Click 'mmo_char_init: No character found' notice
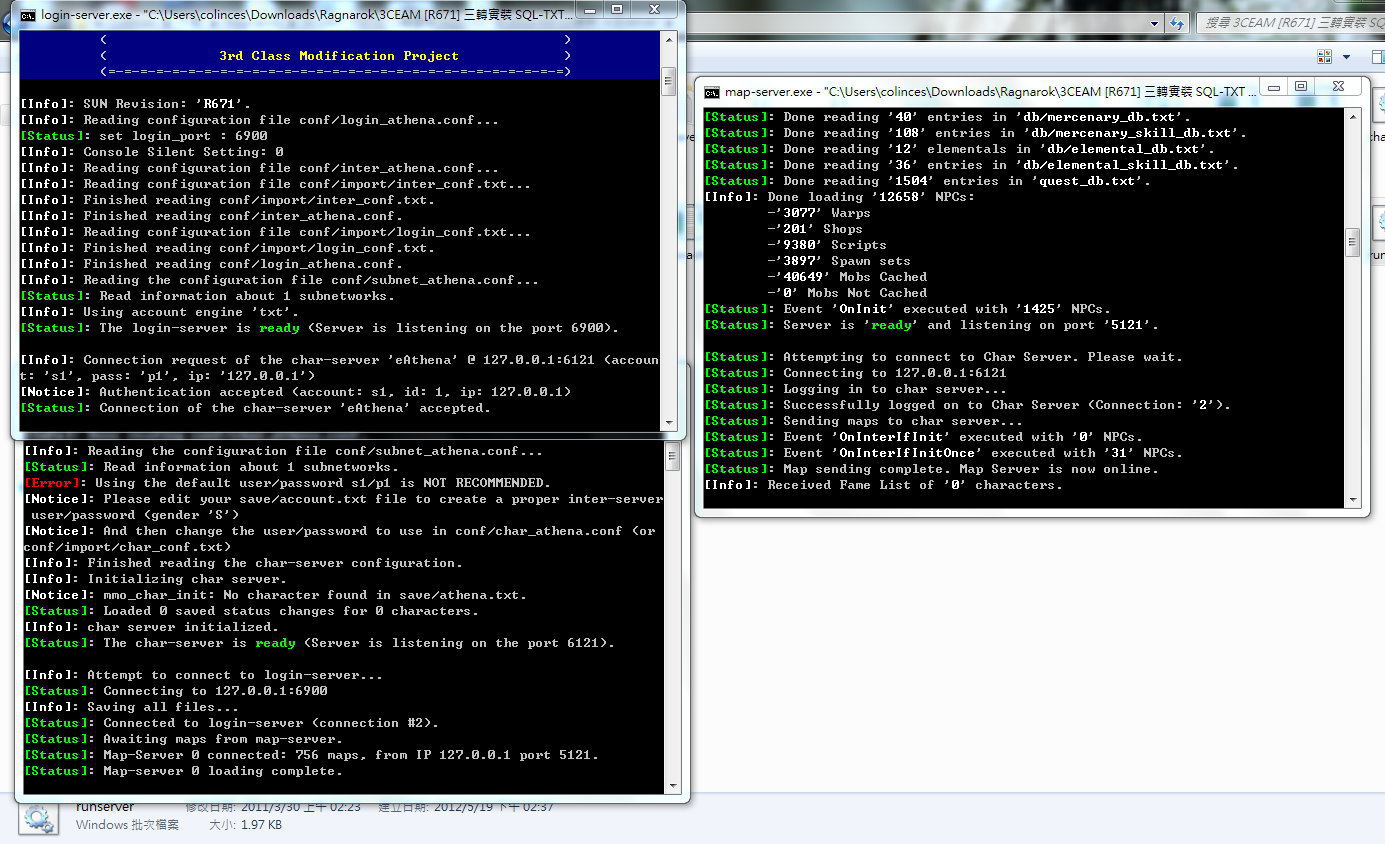1385x844 pixels. [x=275, y=595]
